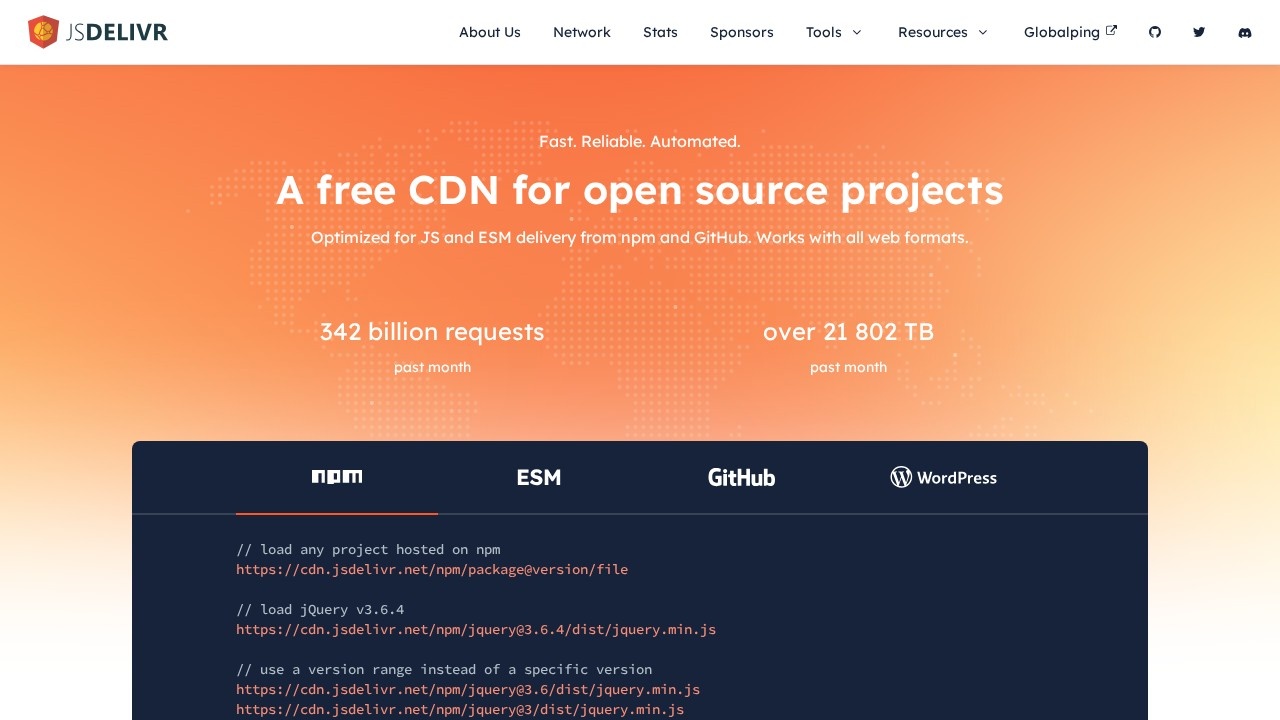Go to the Network page
The image size is (1280, 720).
[x=582, y=32]
